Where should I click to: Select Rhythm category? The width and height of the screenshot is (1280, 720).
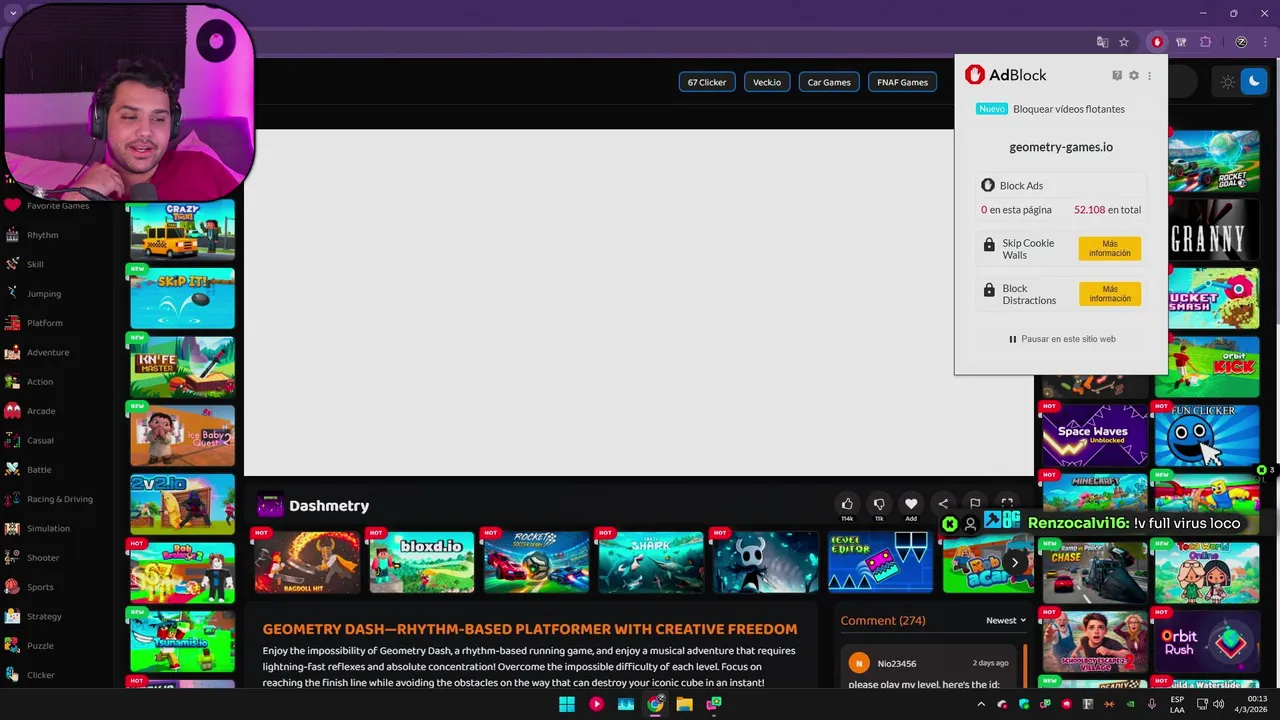[x=42, y=235]
